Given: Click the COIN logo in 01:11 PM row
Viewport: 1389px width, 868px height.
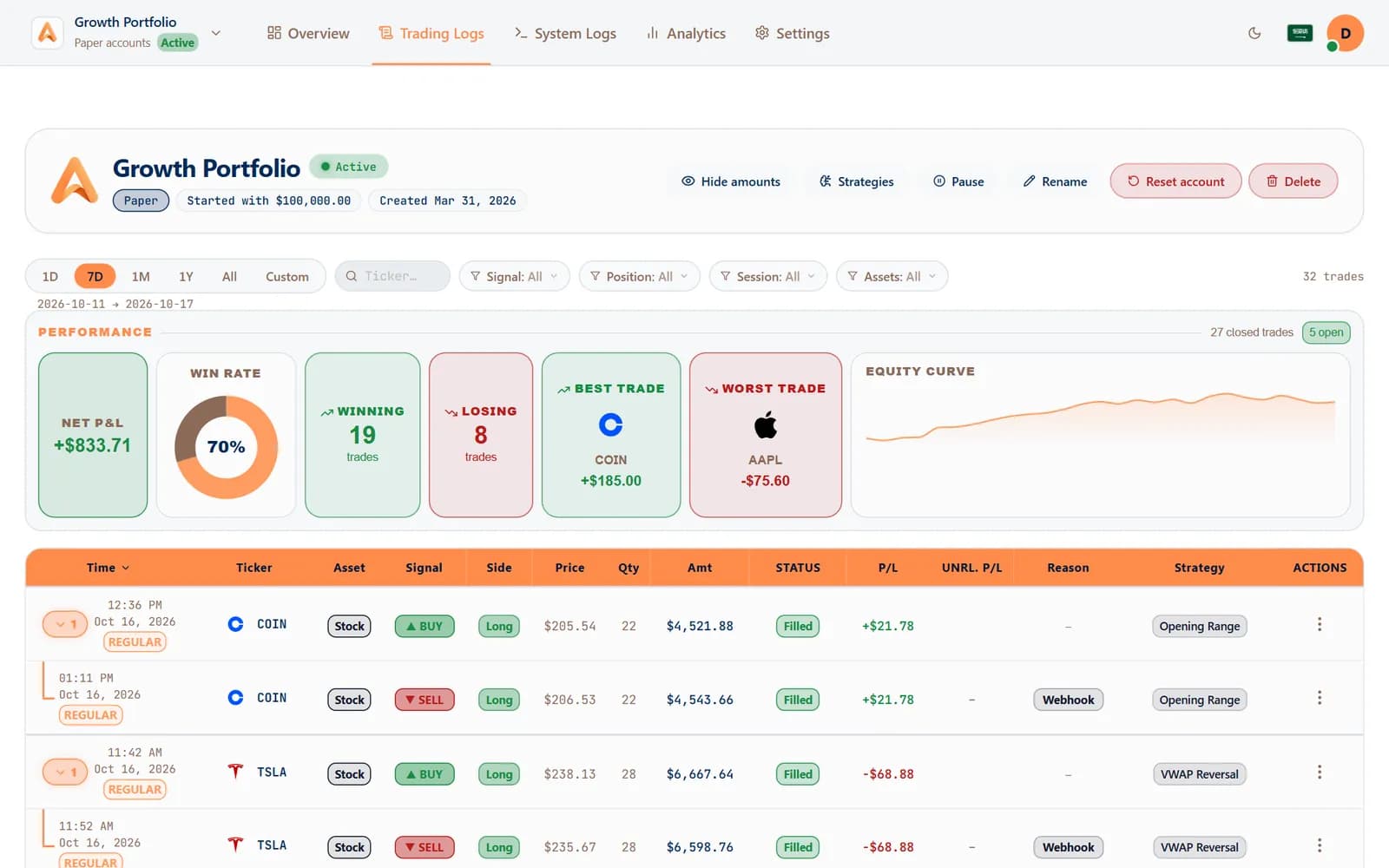Looking at the screenshot, I should pos(235,698).
